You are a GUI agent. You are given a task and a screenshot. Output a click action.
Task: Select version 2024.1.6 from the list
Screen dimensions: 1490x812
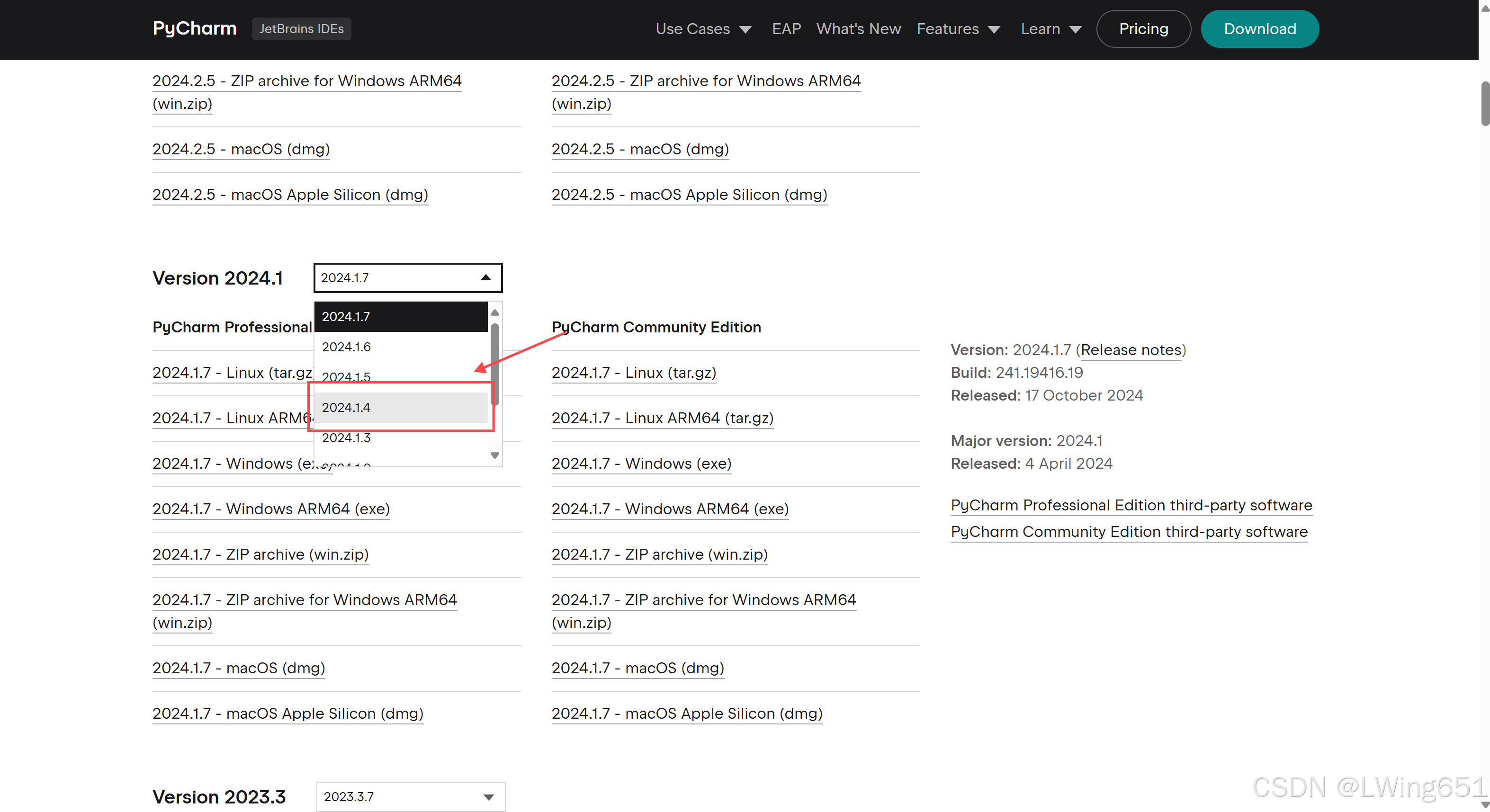(400, 347)
